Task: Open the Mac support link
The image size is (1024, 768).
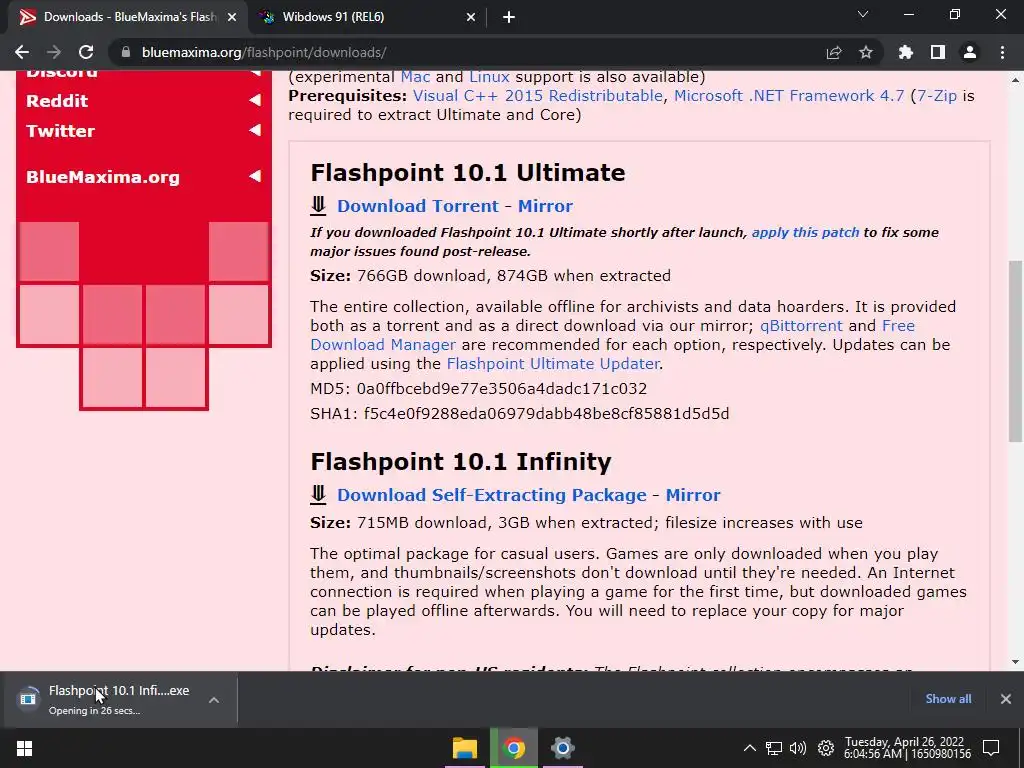Action: [x=415, y=77]
